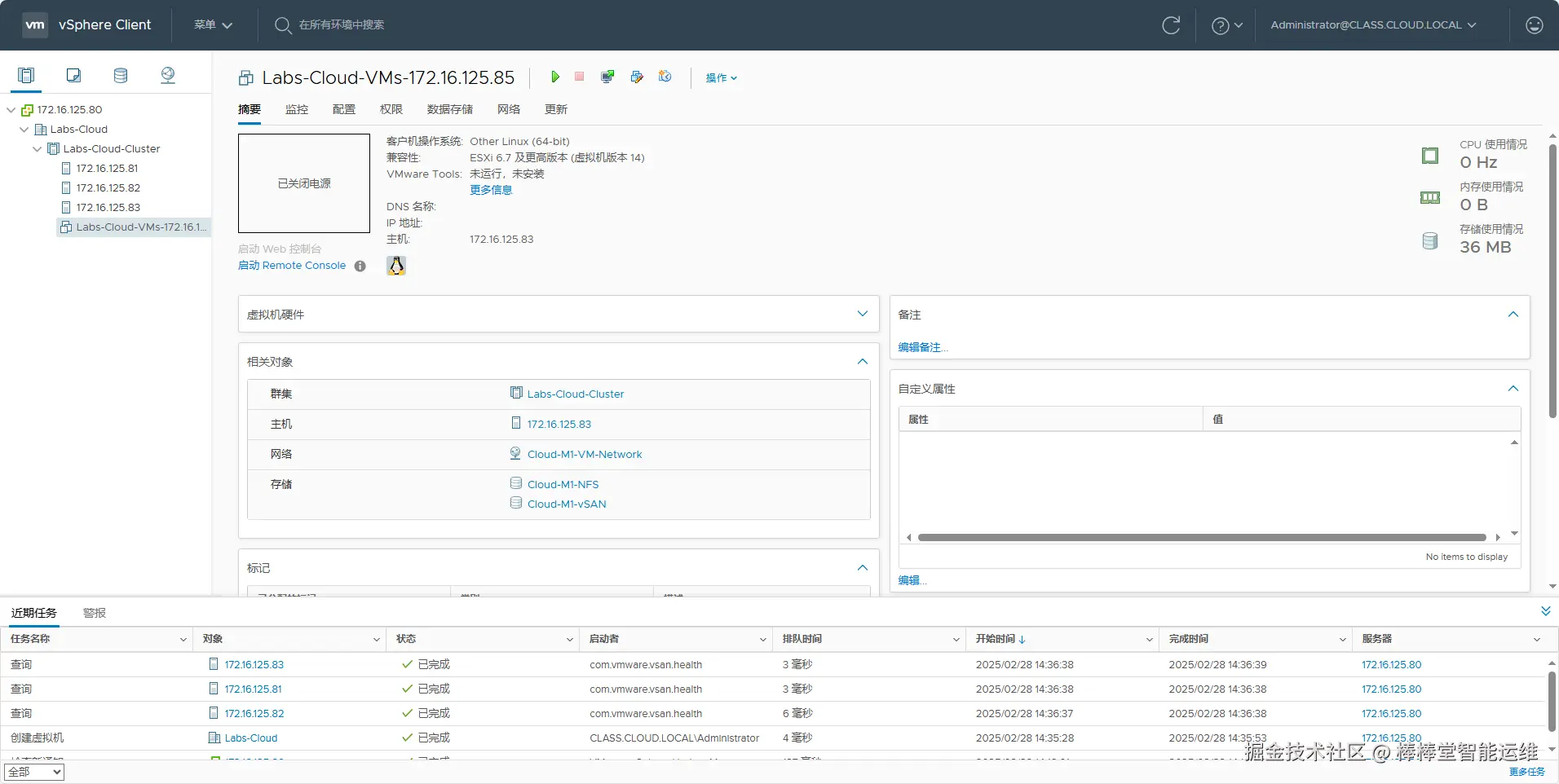Click the 编辑 link under custom attributes
The height and width of the screenshot is (784, 1559).
(912, 580)
